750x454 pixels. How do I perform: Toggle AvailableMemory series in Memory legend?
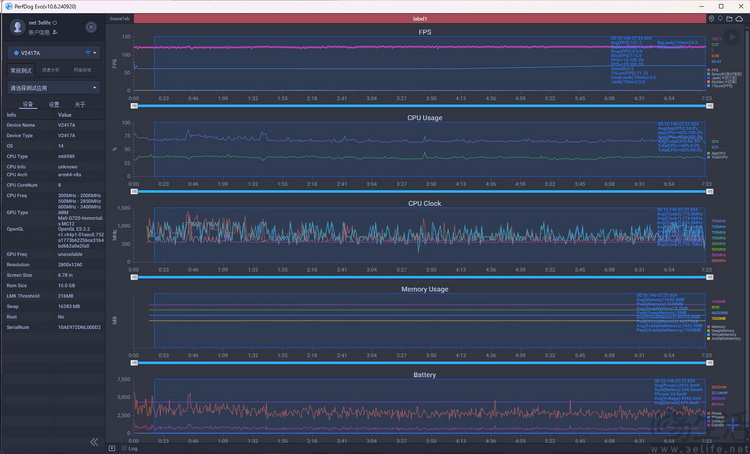click(x=724, y=338)
